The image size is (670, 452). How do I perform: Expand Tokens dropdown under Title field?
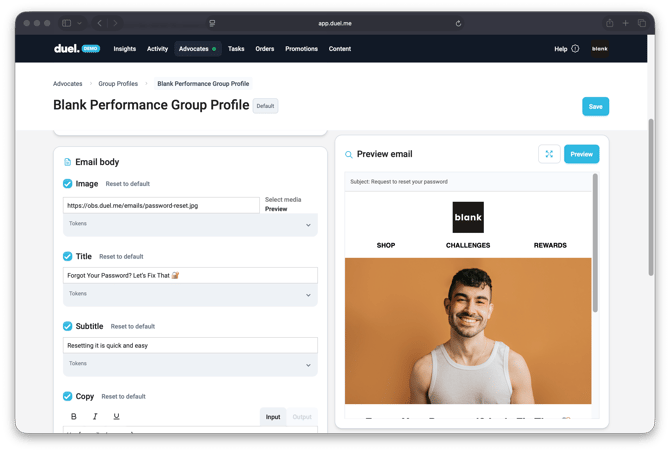308,295
